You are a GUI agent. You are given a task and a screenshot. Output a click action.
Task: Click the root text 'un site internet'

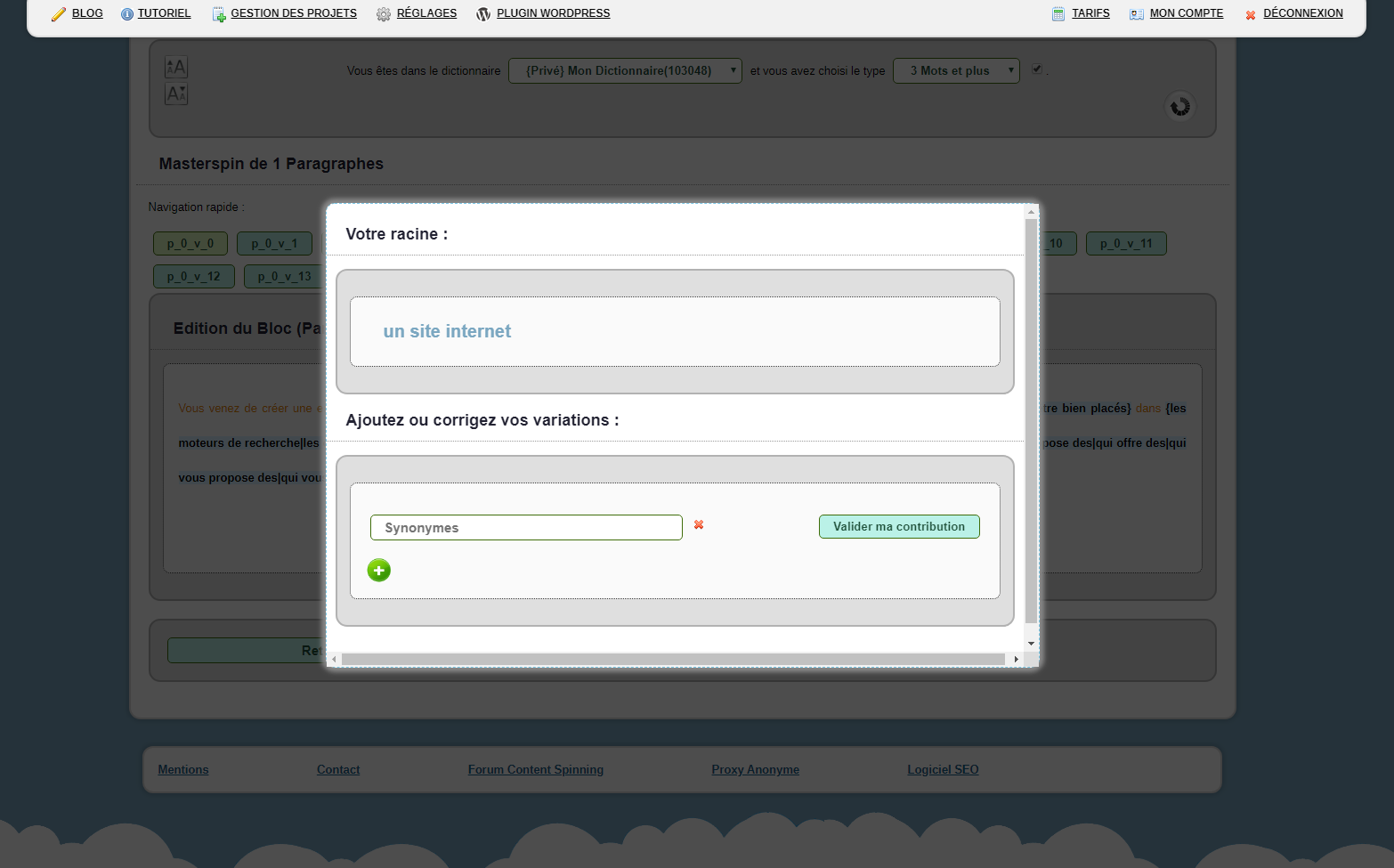coord(447,331)
